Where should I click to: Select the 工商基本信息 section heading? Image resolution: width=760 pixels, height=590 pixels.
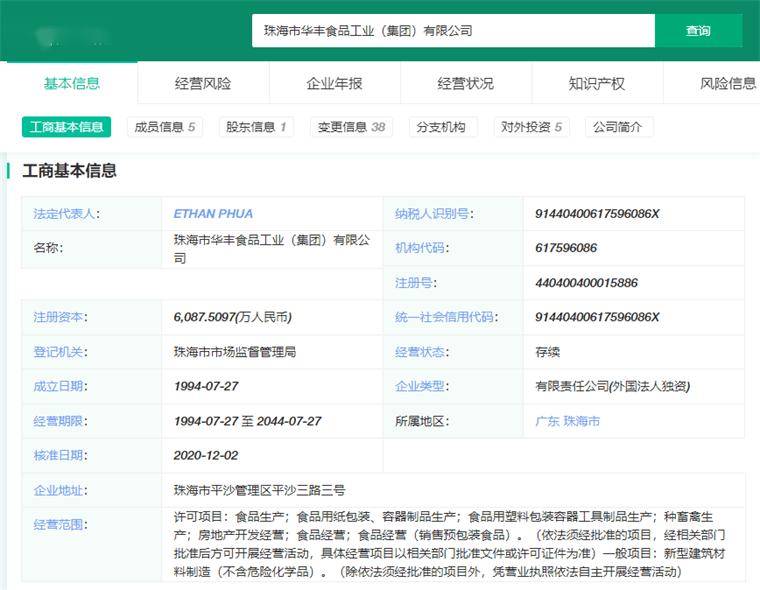69,171
